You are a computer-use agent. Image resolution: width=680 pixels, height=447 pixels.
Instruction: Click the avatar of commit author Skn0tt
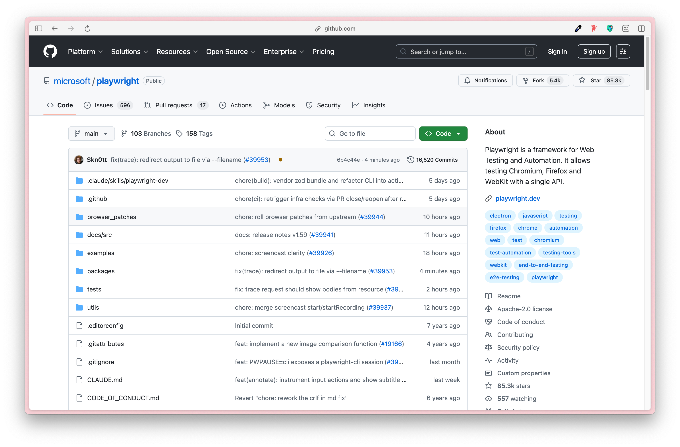[x=78, y=160]
